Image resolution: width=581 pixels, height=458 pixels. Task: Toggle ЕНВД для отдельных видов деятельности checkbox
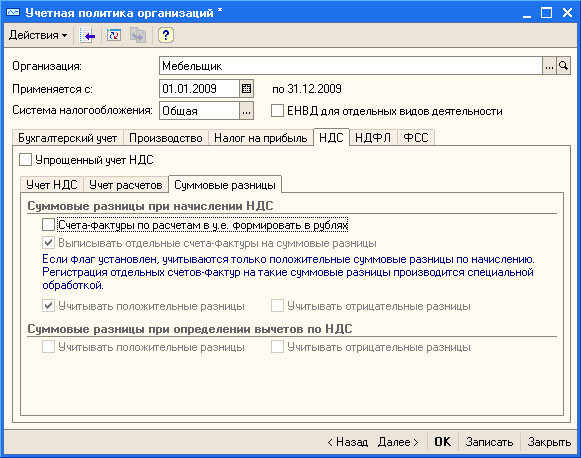277,110
